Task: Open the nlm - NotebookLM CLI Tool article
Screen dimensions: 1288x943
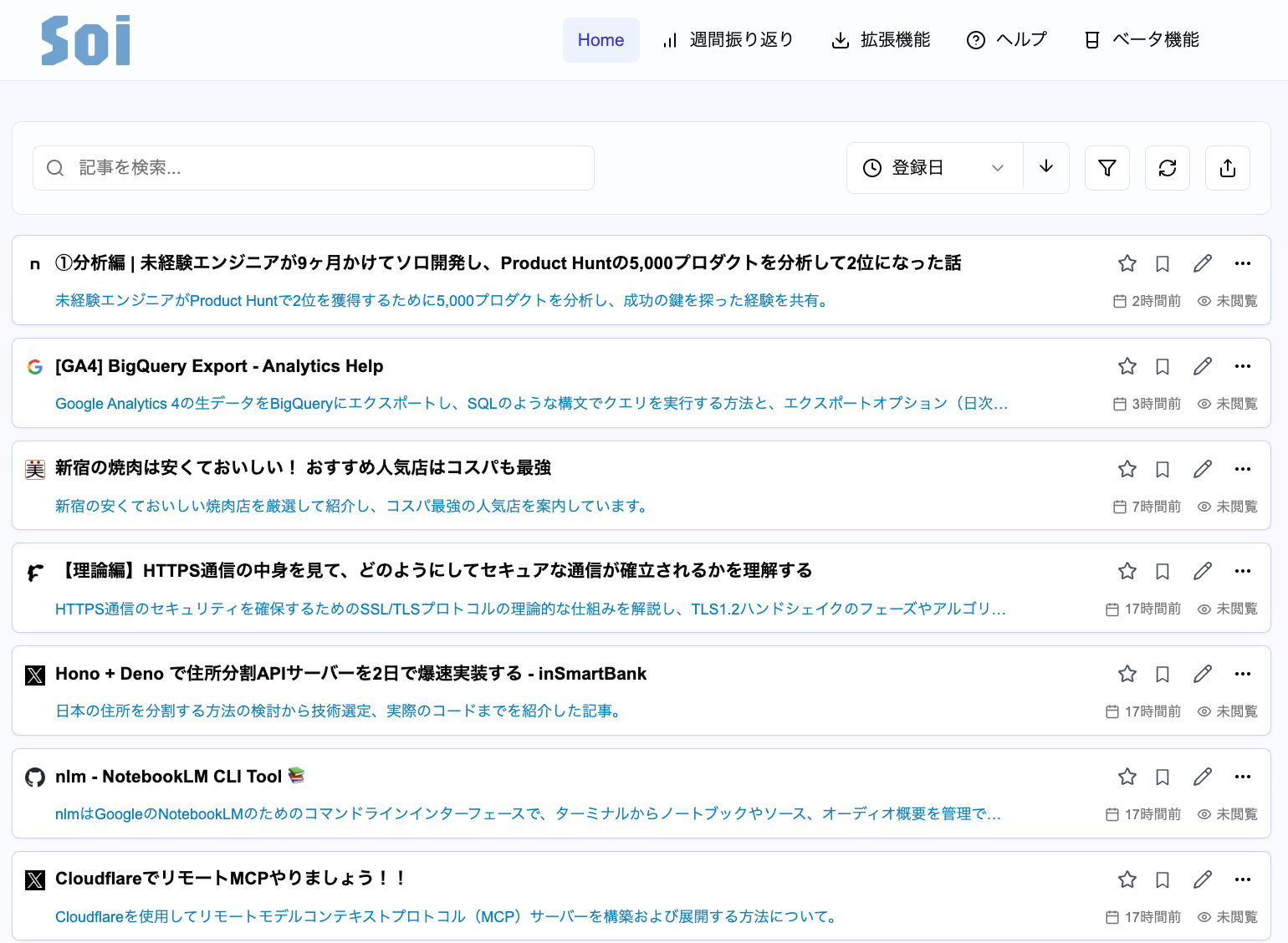Action: tap(168, 777)
